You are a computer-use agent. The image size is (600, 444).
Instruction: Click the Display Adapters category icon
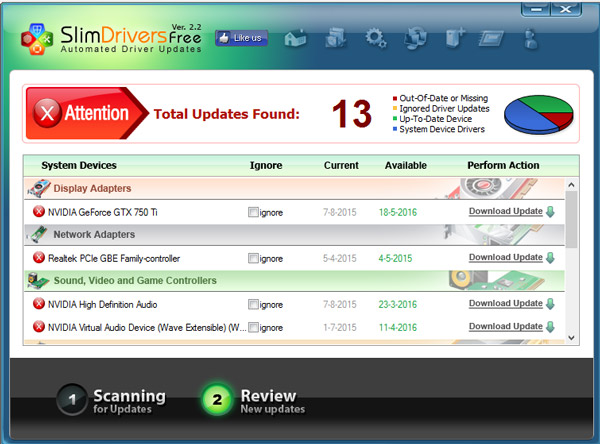(39, 188)
